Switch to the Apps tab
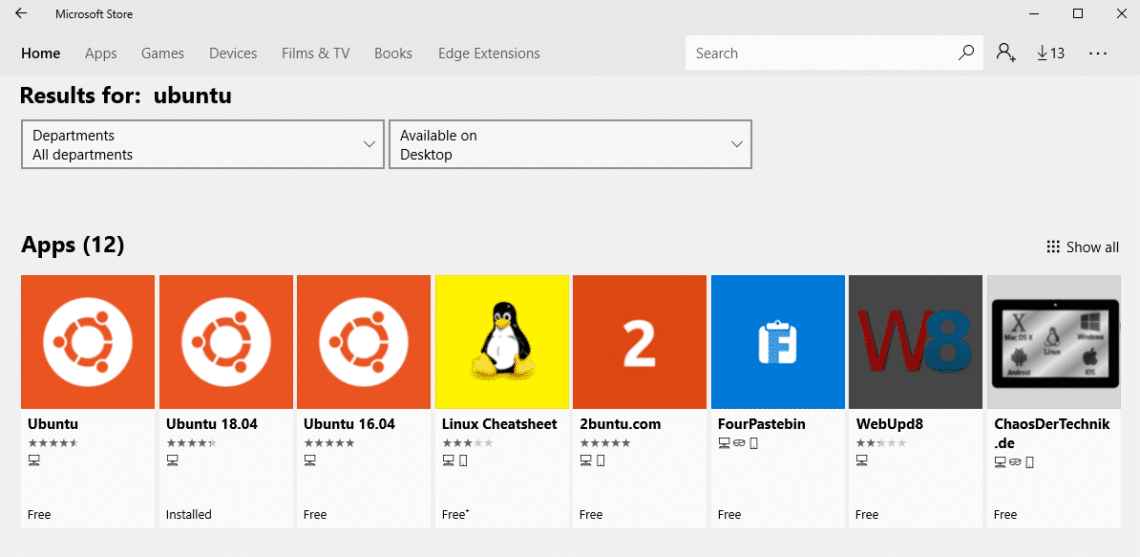 point(101,53)
